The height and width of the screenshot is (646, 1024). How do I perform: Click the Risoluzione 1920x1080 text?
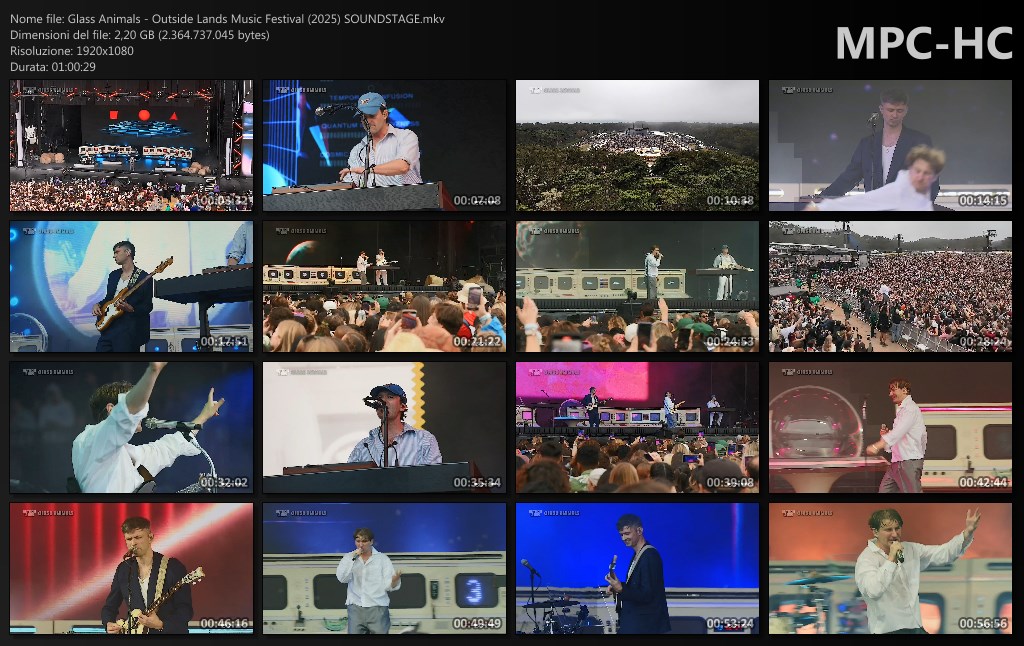tap(72, 51)
